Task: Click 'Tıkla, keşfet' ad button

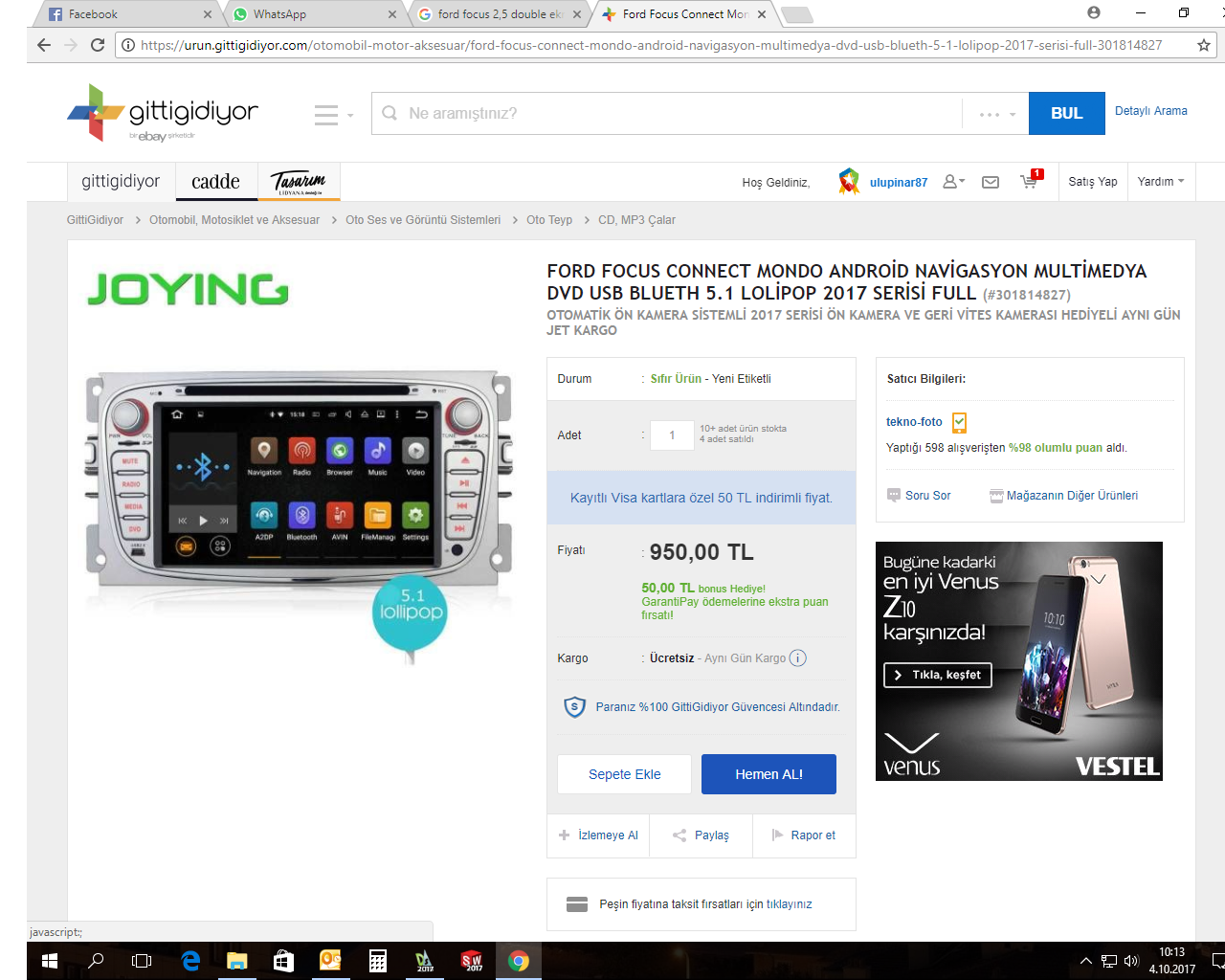Action: [x=938, y=675]
